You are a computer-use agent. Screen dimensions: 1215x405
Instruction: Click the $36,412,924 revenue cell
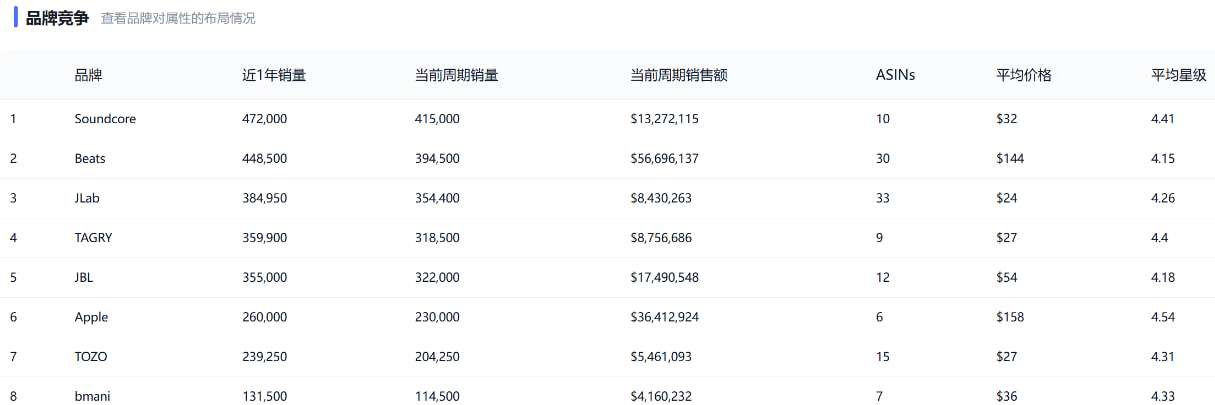[665, 317]
